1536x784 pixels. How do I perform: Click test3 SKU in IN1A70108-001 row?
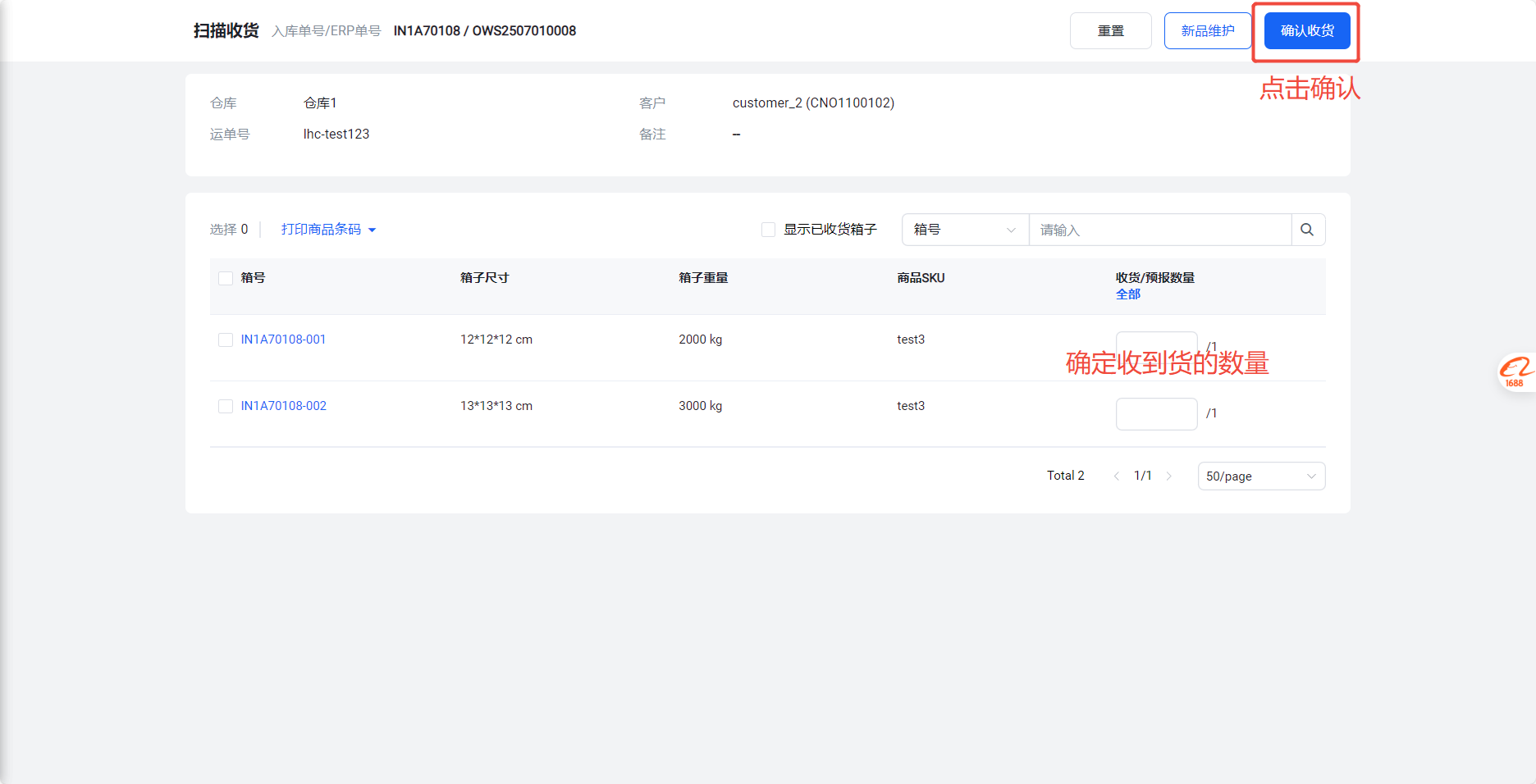(x=911, y=340)
